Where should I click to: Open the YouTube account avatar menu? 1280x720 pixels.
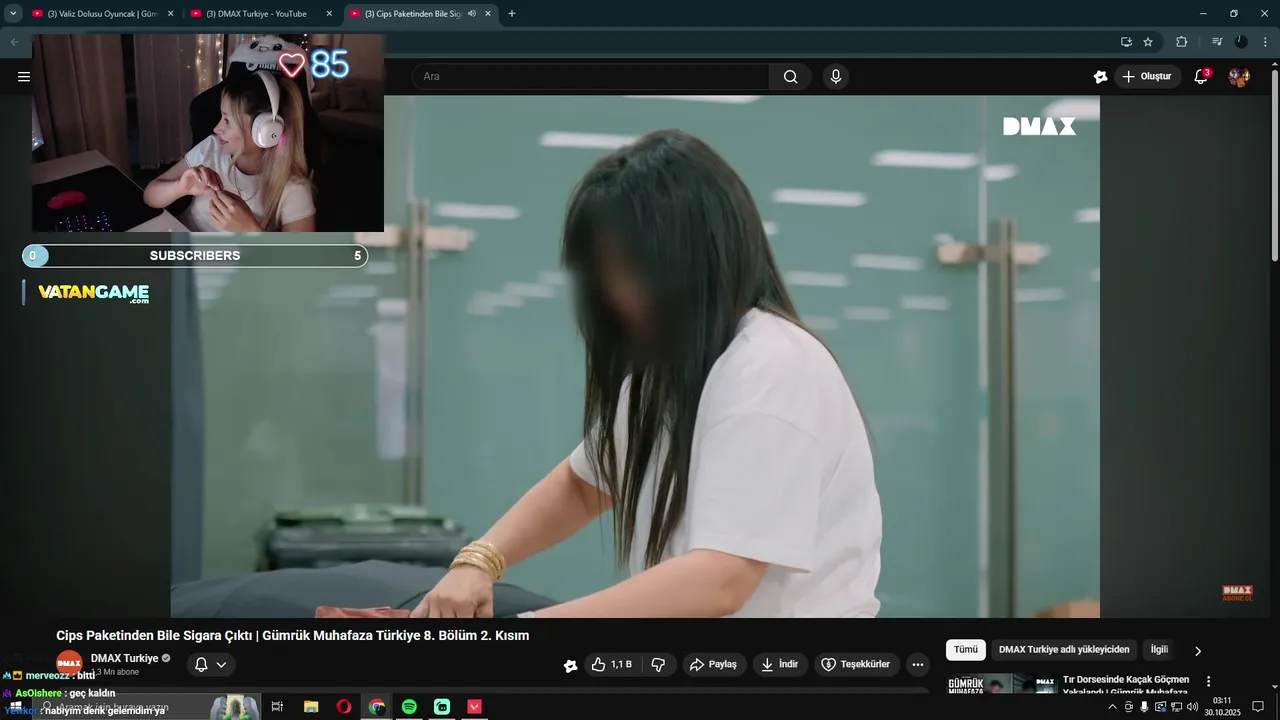(x=1239, y=77)
